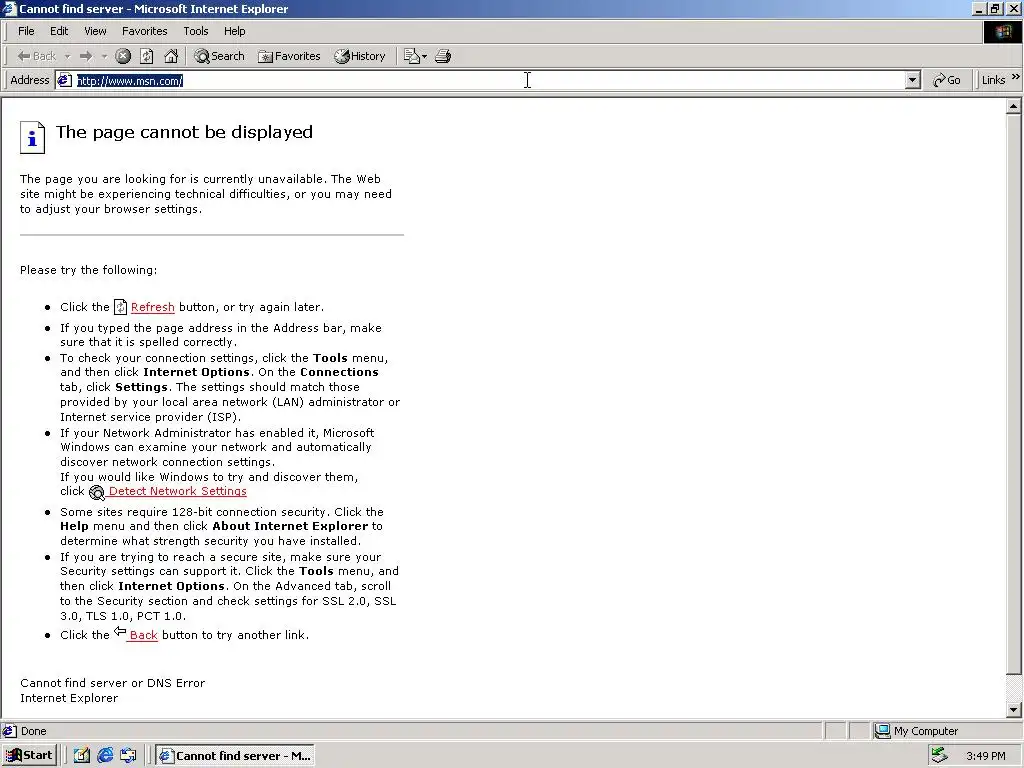The height and width of the screenshot is (768, 1024).
Task: Click "The page cannot be displayed" heading
Action: [x=184, y=132]
